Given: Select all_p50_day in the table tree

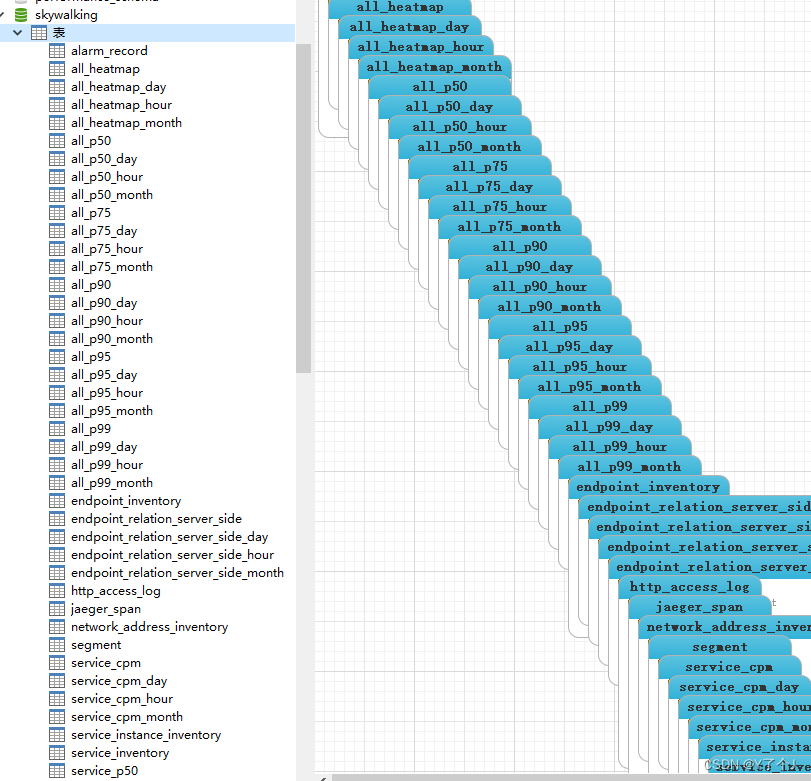Looking at the screenshot, I should pos(104,159).
